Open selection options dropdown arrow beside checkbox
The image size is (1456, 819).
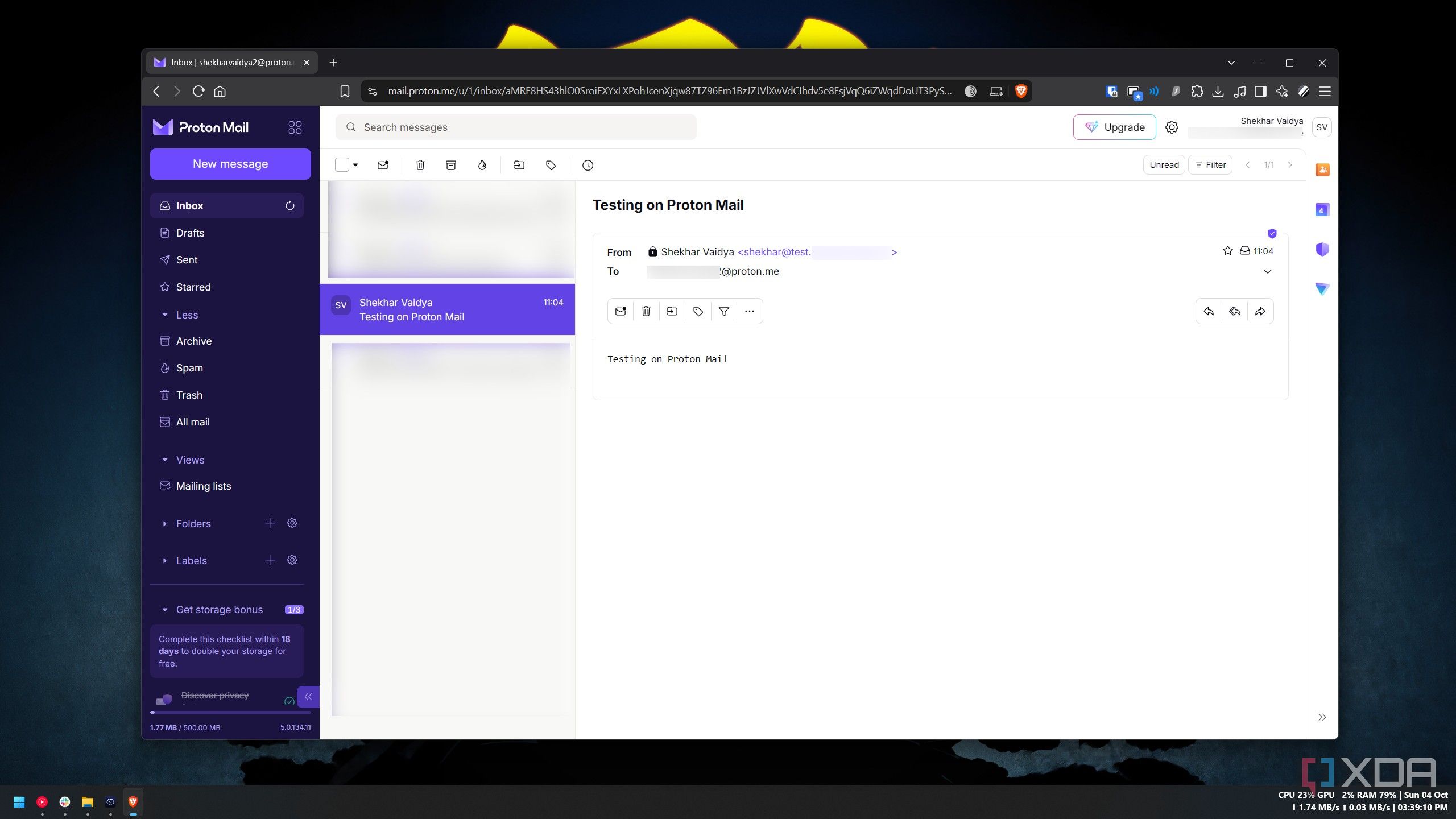pos(355,165)
